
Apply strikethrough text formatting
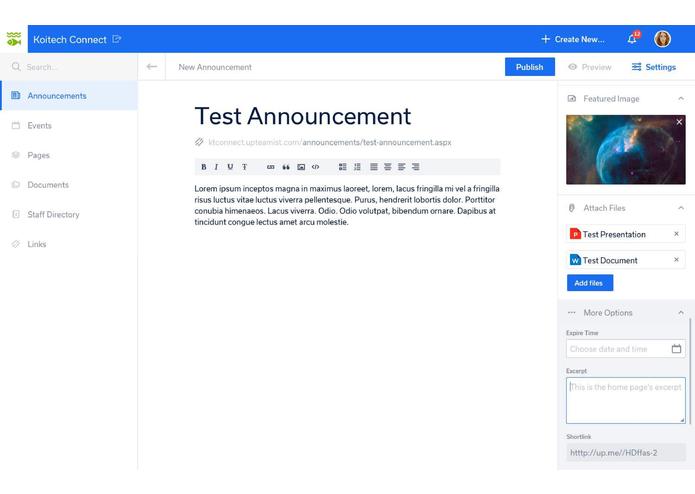click(x=244, y=167)
